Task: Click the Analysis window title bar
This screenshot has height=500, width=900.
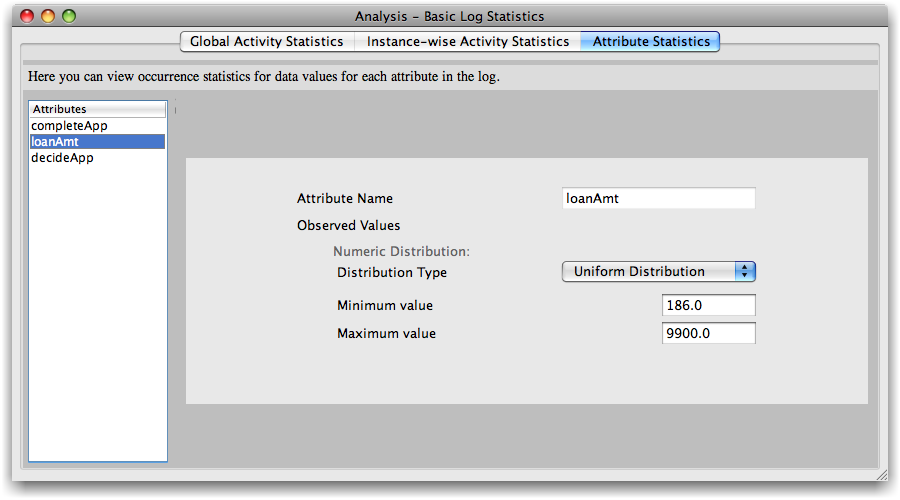Action: pos(450,16)
